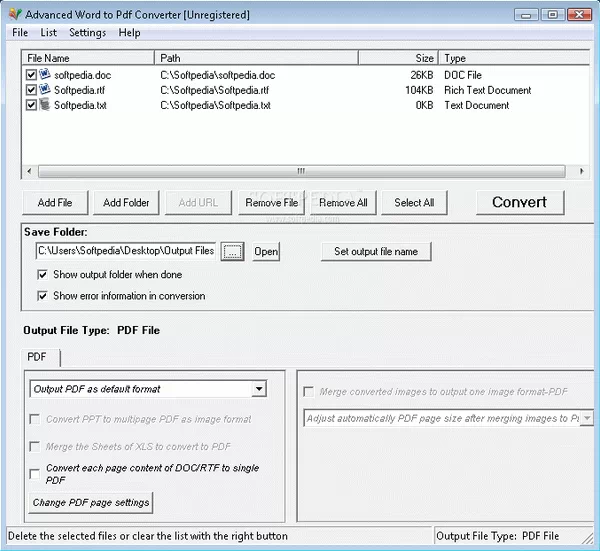The width and height of the screenshot is (600, 551).
Task: Click the file list horizontal scrollbar thumb
Action: coord(302,171)
